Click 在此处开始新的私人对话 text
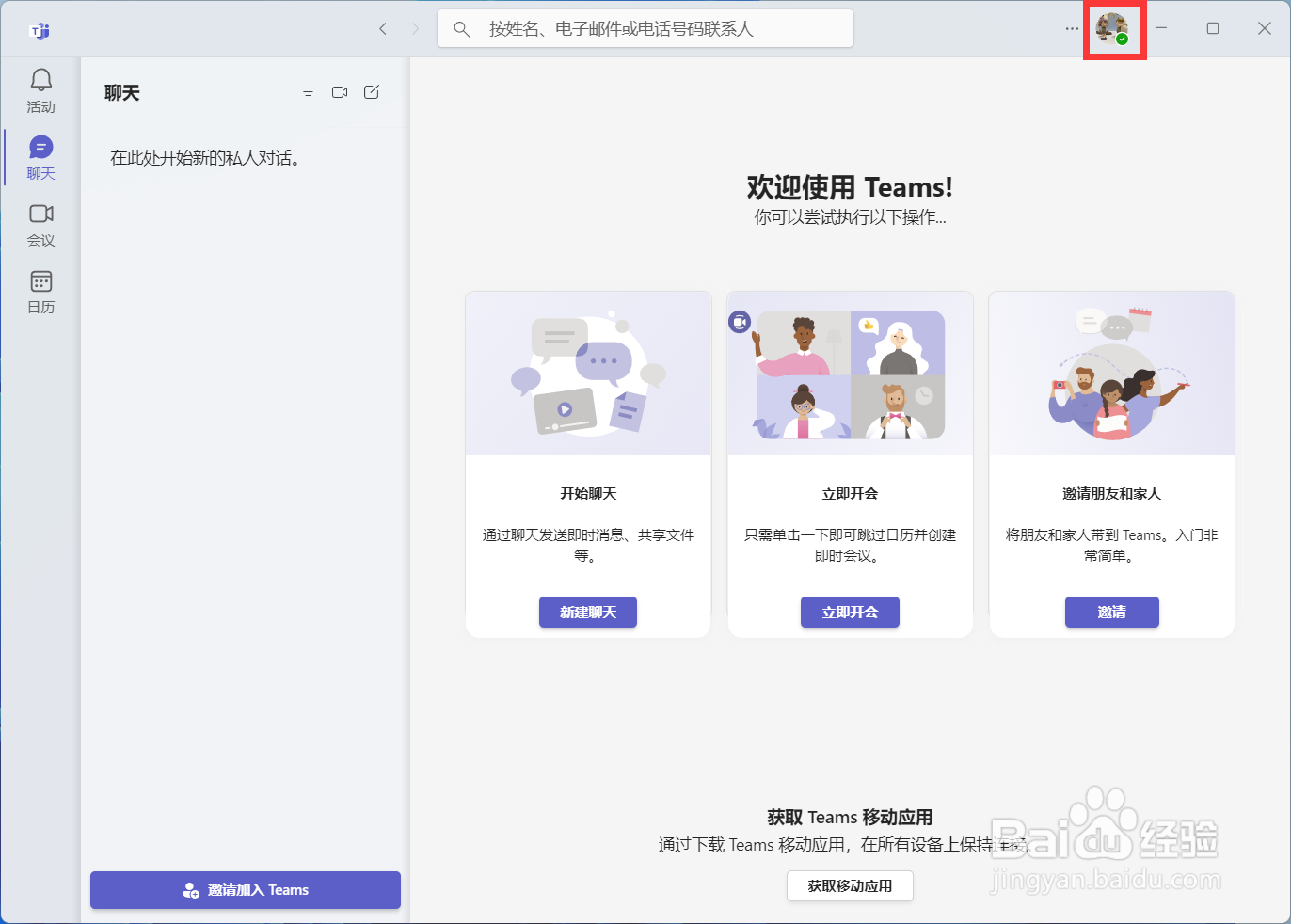The height and width of the screenshot is (924, 1291). (205, 158)
